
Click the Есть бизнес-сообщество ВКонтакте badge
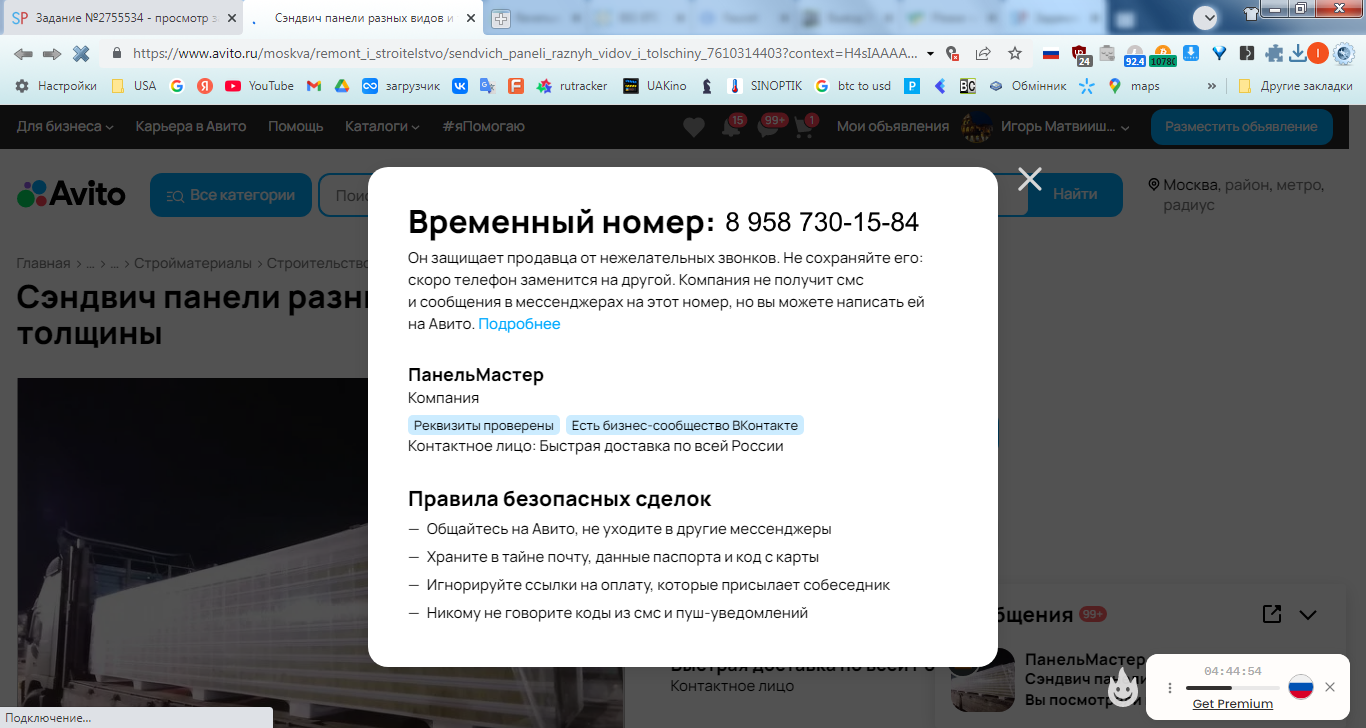tap(685, 425)
